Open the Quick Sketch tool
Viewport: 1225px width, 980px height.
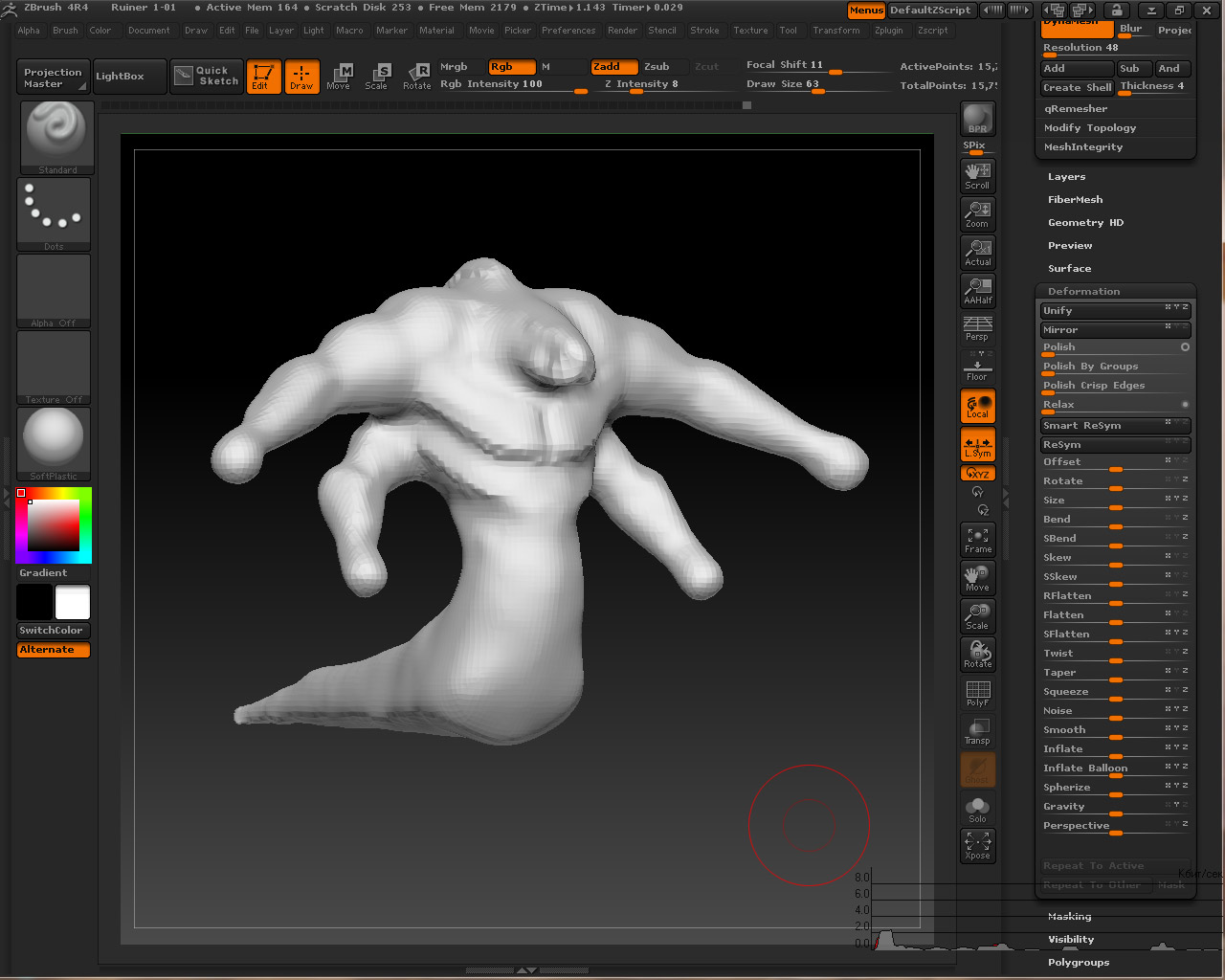pos(208,76)
